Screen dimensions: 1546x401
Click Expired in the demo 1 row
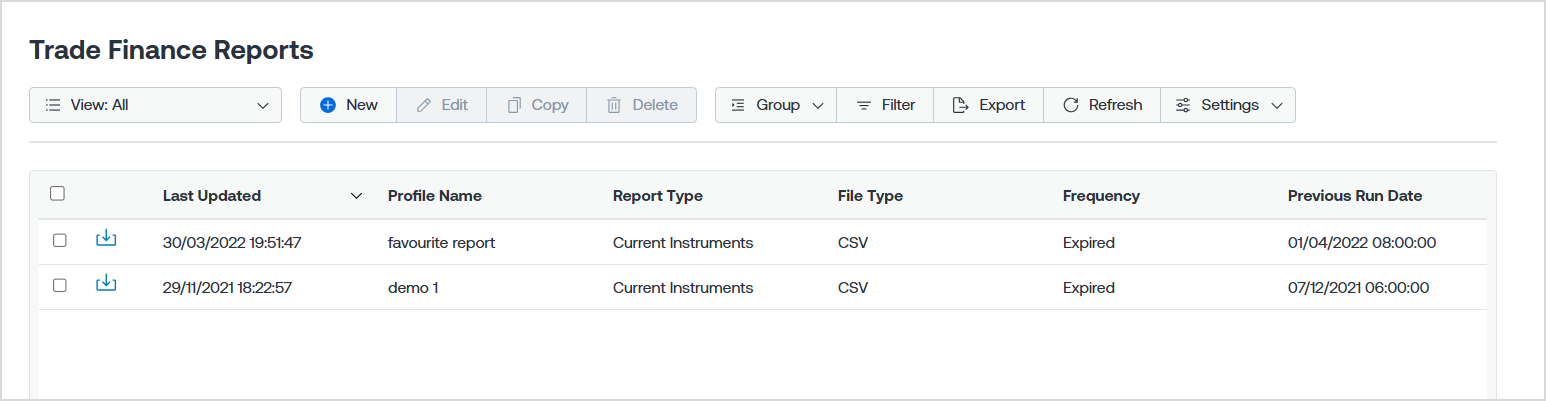click(1089, 288)
